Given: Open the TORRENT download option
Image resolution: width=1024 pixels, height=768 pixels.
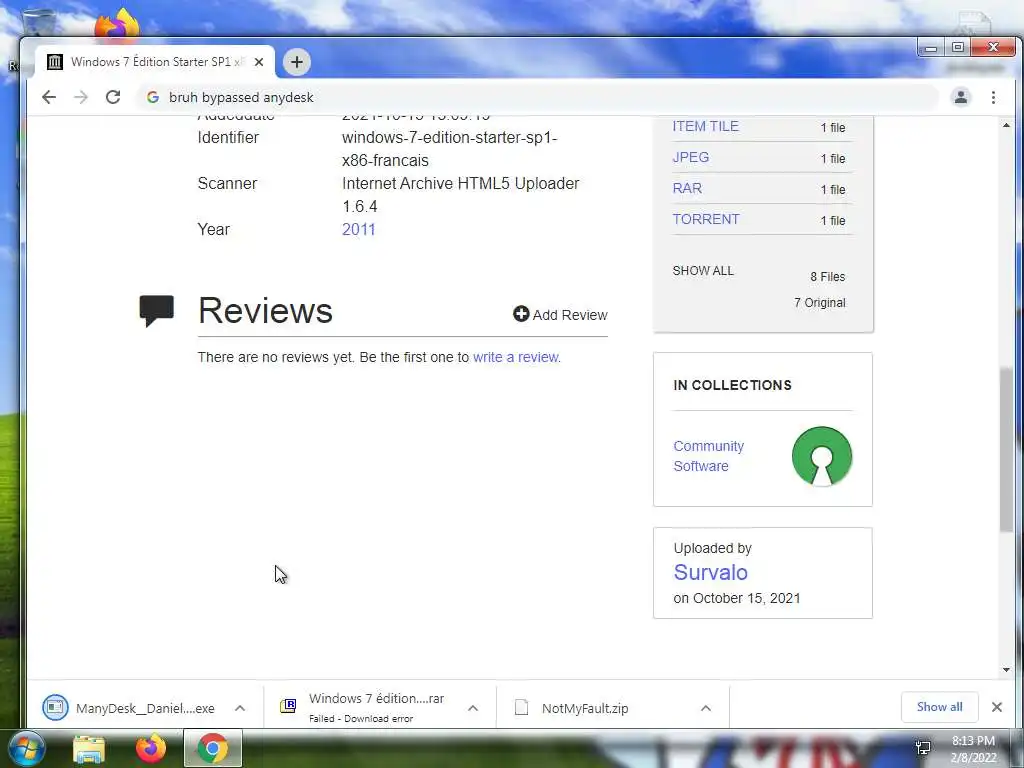Looking at the screenshot, I should point(706,219).
